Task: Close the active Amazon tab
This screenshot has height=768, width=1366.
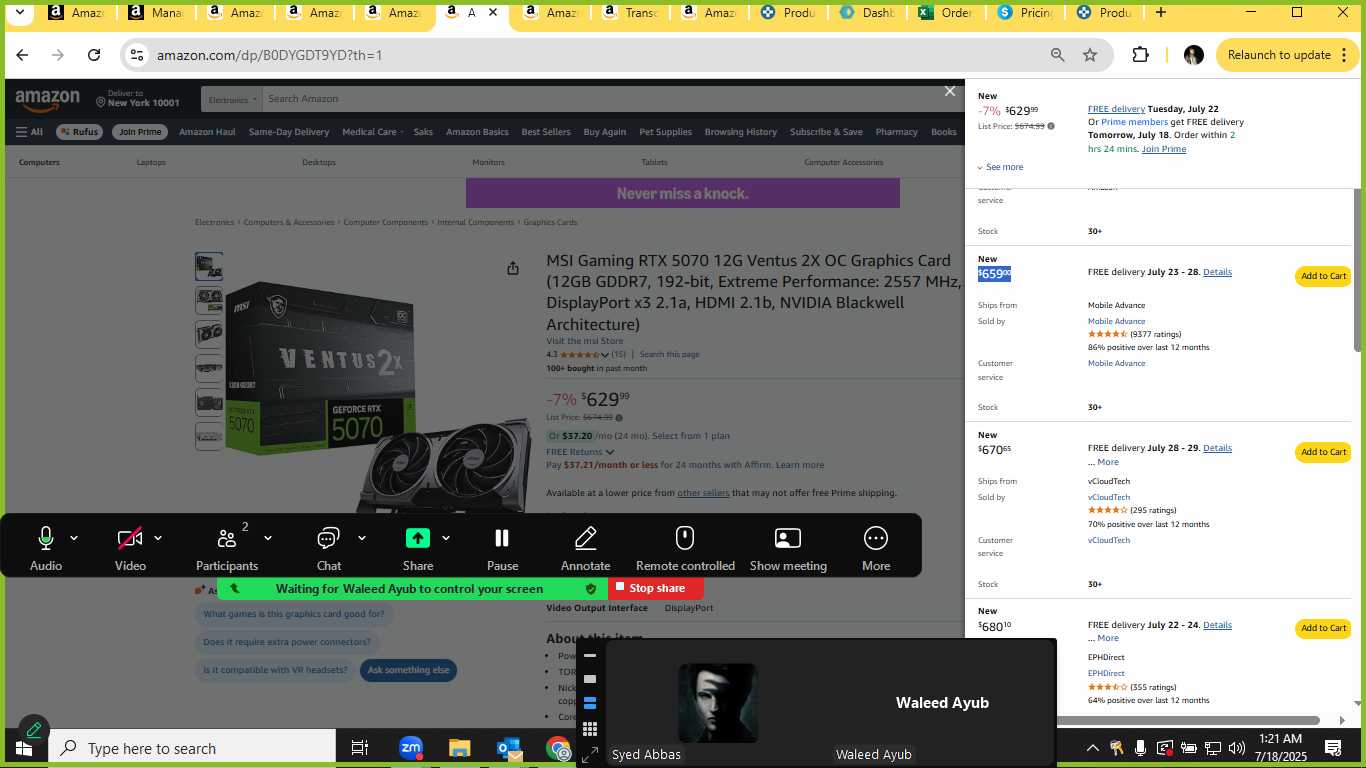Action: coord(493,13)
